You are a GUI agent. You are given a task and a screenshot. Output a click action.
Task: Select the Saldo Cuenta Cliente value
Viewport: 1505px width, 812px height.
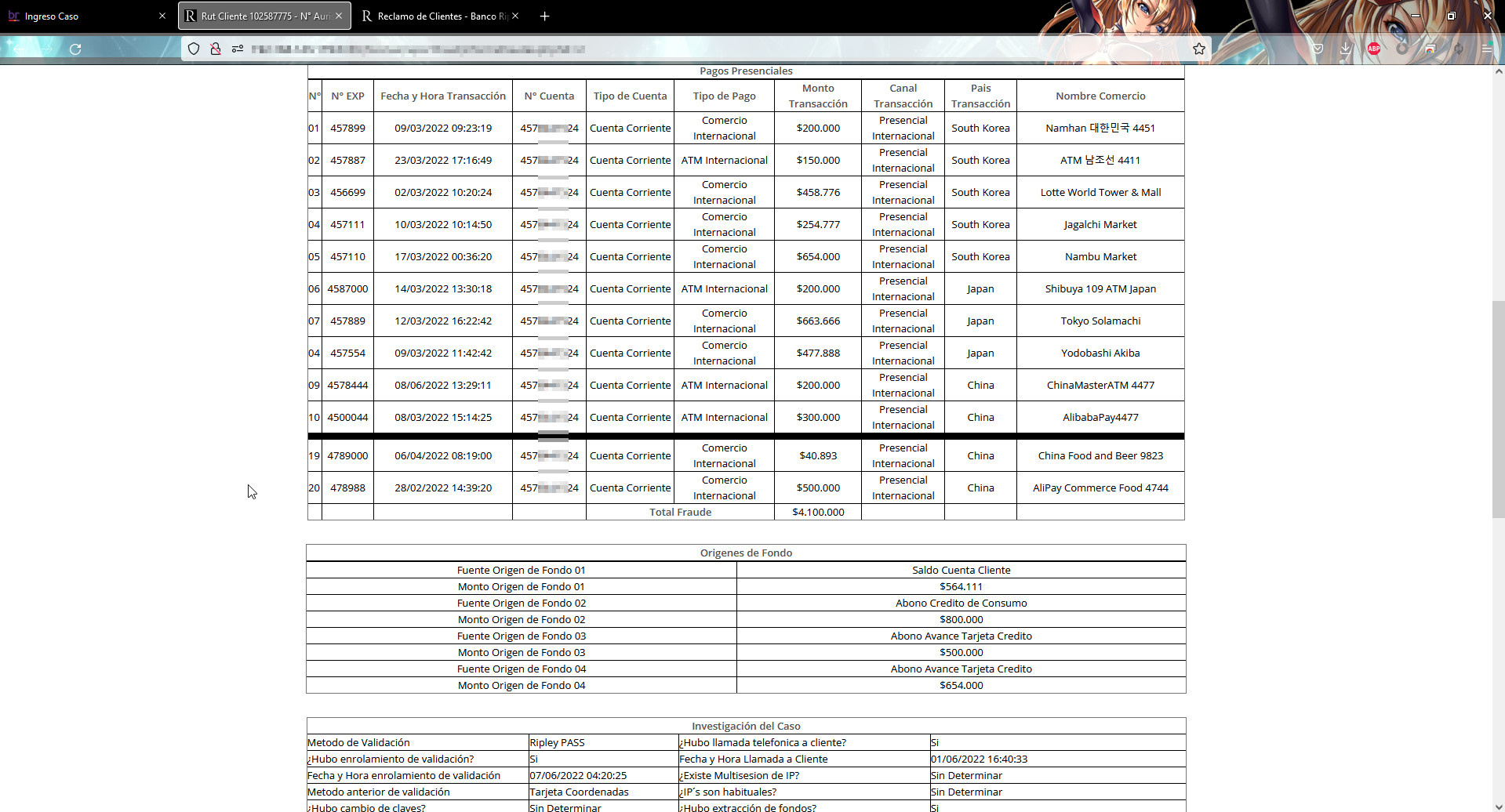pyautogui.click(x=962, y=571)
